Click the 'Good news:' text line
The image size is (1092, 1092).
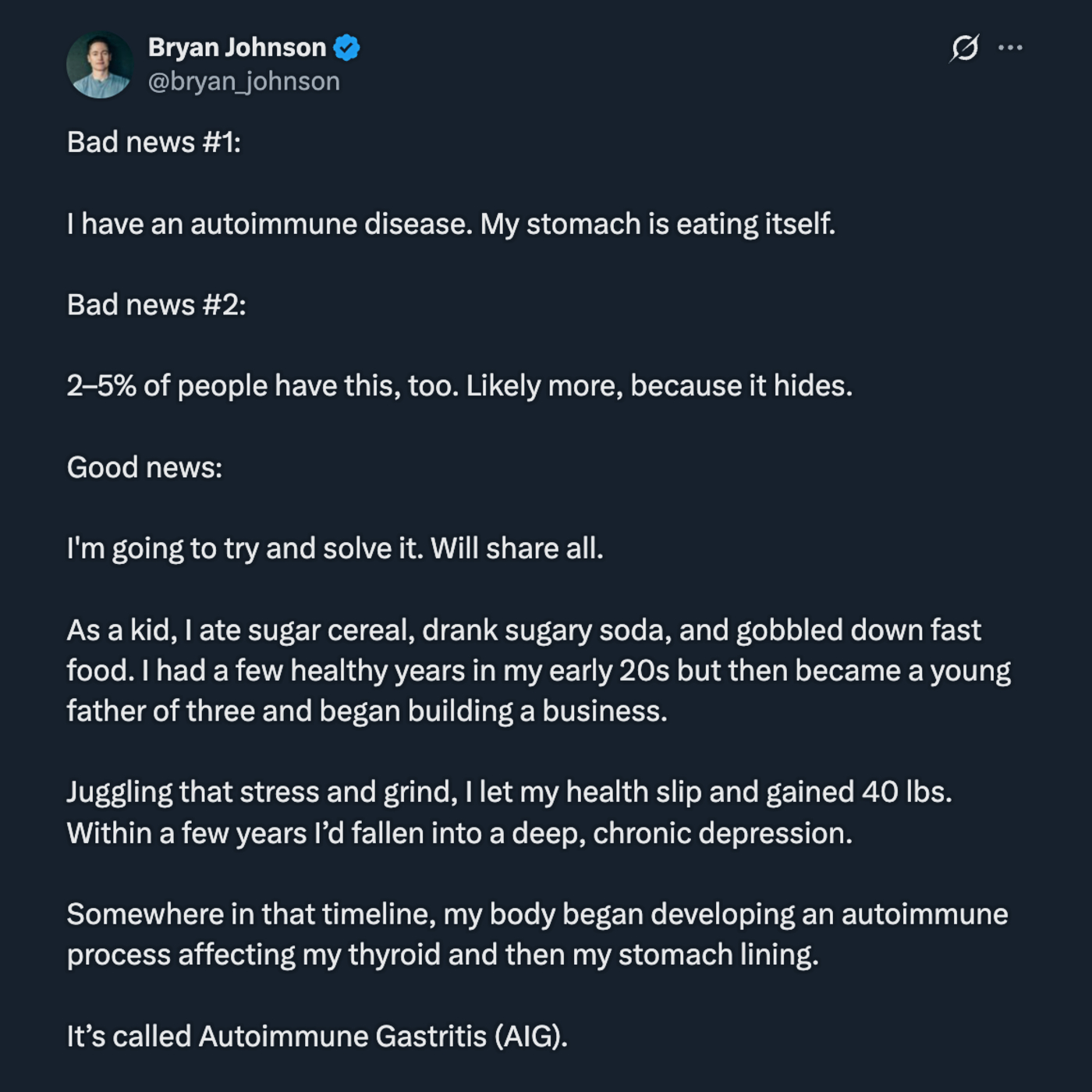144,467
